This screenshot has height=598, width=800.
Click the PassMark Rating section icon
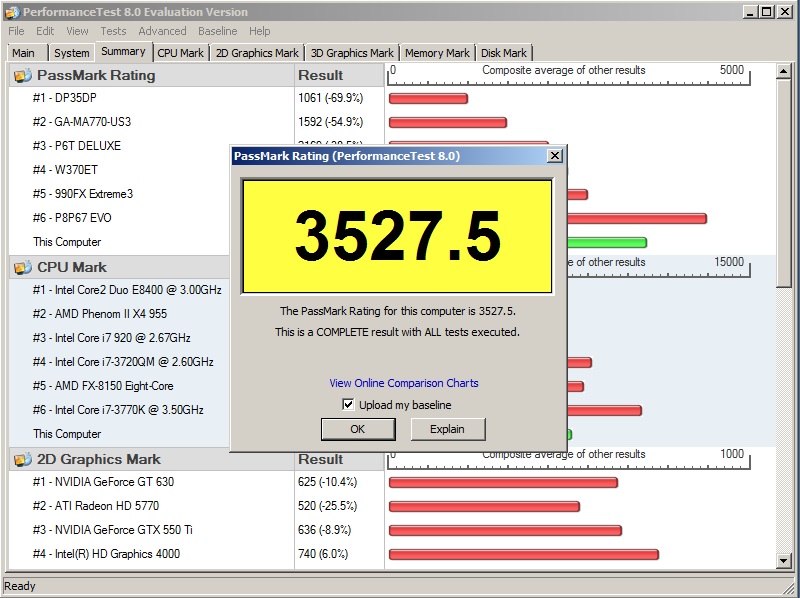point(22,76)
